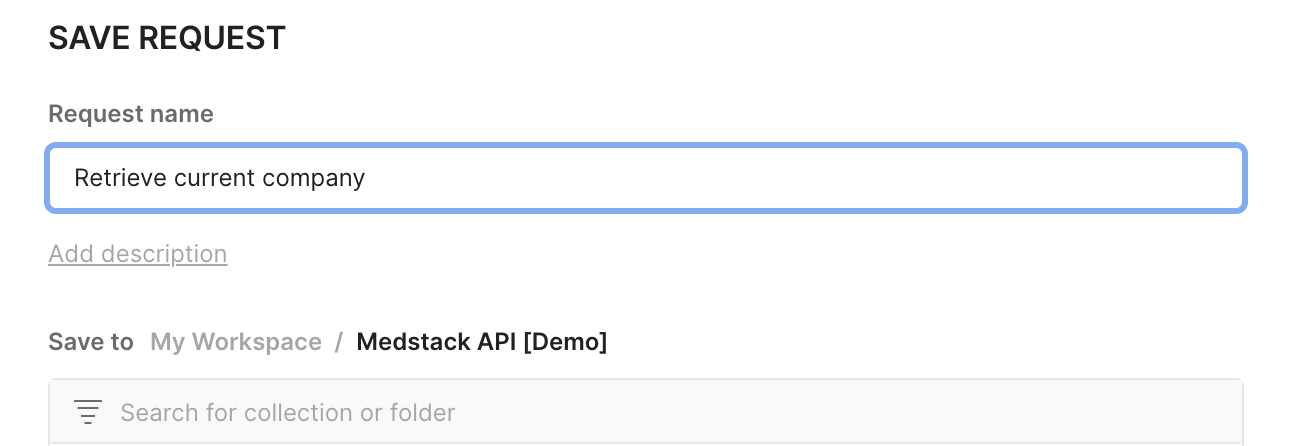Click the Search for collection or folder field

pyautogui.click(x=646, y=412)
